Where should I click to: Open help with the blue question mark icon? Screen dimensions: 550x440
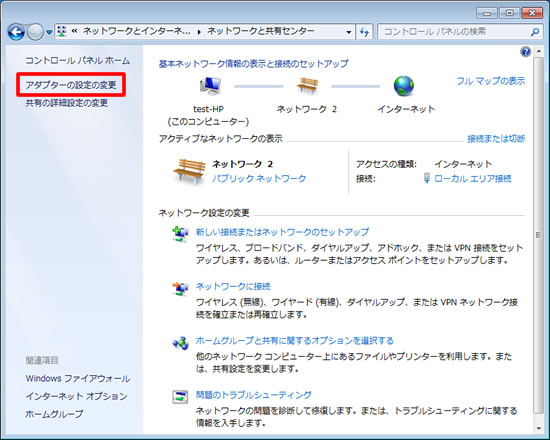coord(525,52)
